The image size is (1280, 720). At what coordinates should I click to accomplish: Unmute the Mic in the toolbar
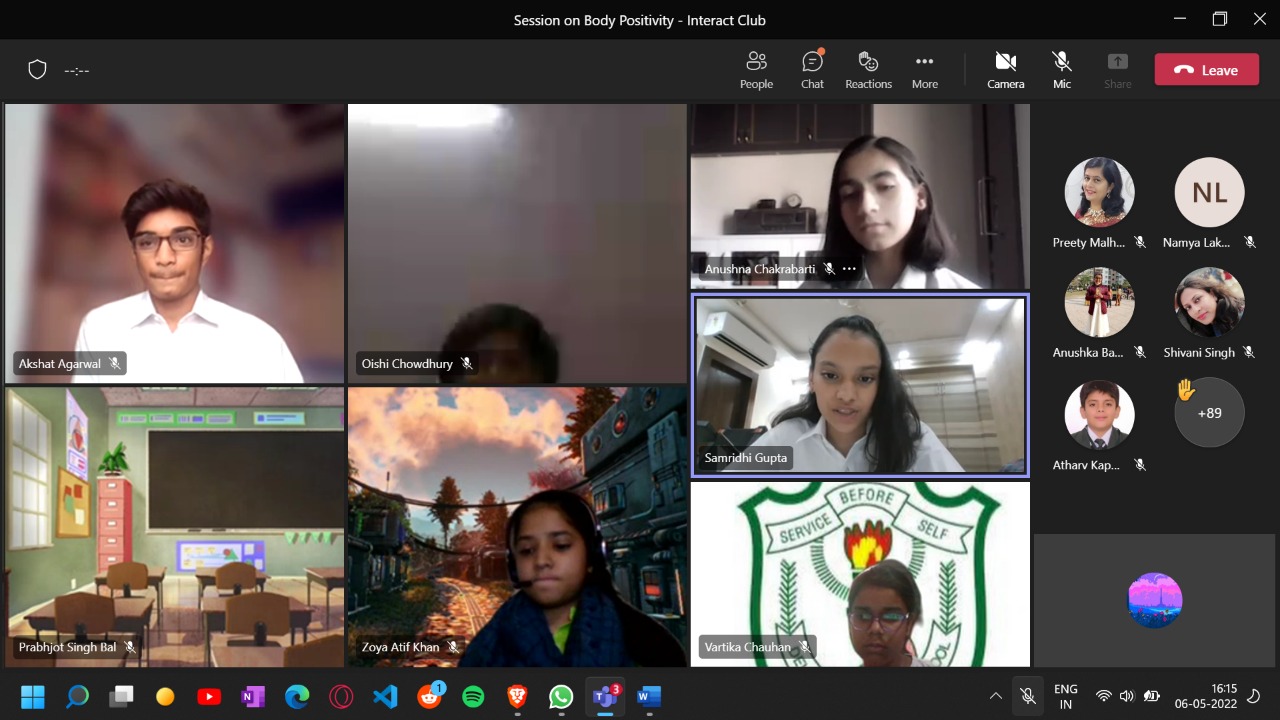1062,70
